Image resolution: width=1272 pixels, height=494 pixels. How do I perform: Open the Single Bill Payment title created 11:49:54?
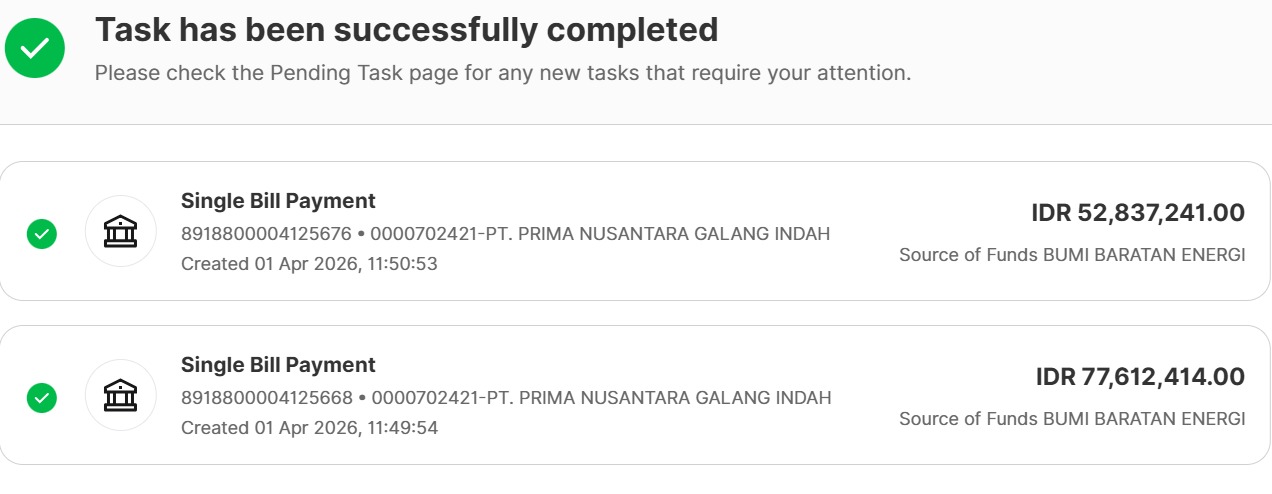click(x=278, y=365)
